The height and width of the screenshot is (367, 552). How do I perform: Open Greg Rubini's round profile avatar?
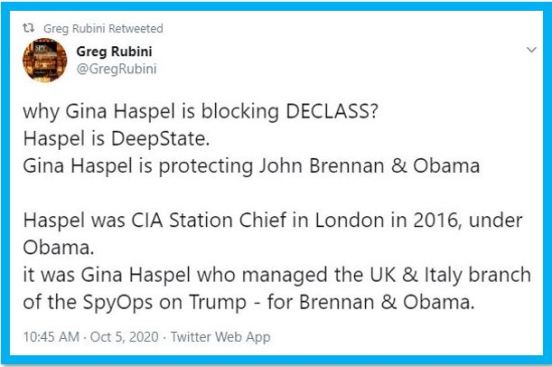point(45,60)
